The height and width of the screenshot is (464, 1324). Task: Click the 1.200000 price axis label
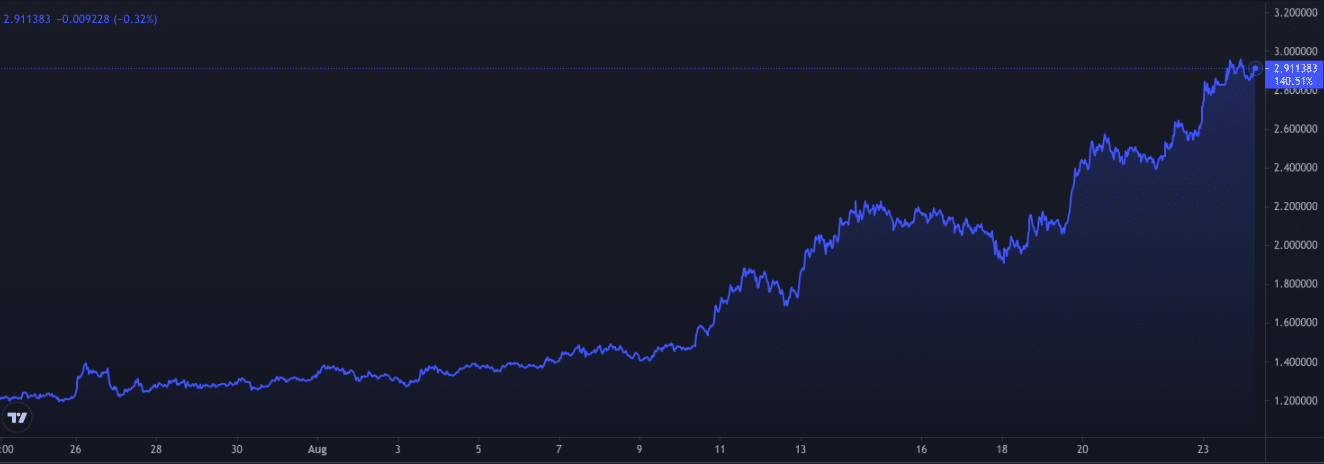click(1294, 401)
